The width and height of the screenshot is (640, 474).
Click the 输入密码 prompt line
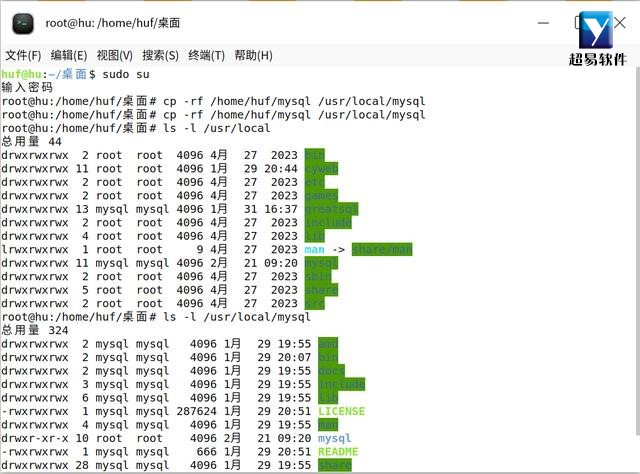(27, 87)
